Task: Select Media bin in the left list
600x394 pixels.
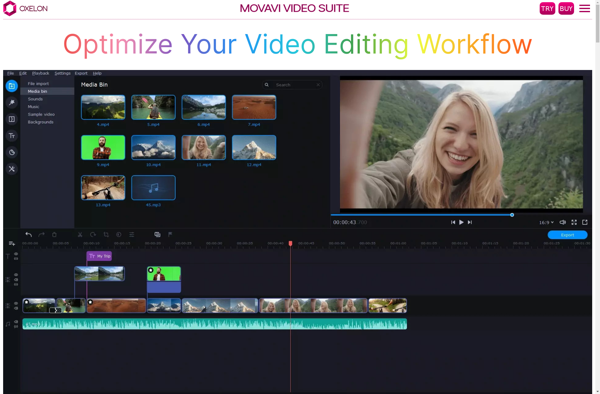Action: pos(47,91)
